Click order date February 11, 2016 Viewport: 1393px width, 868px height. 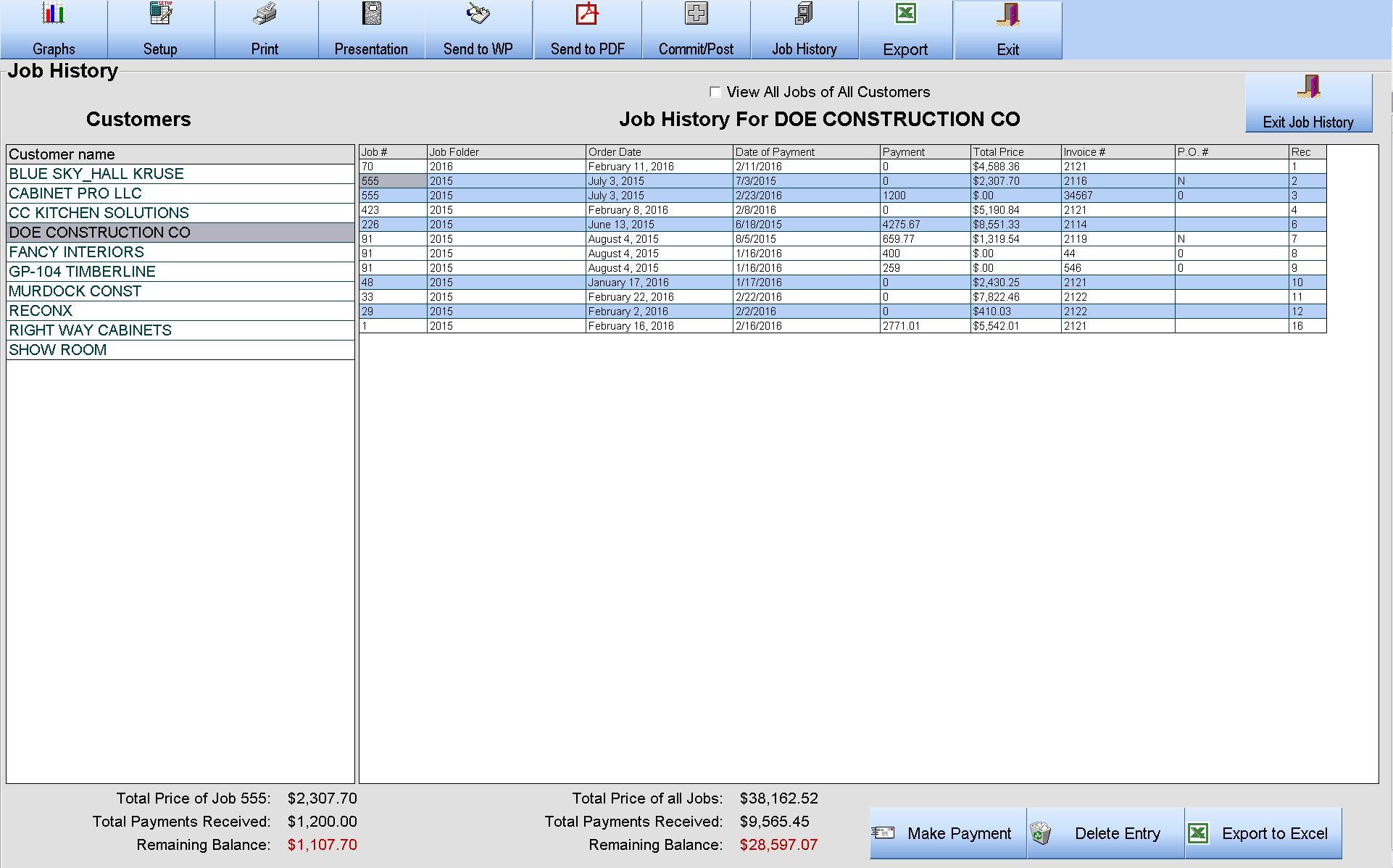point(660,167)
